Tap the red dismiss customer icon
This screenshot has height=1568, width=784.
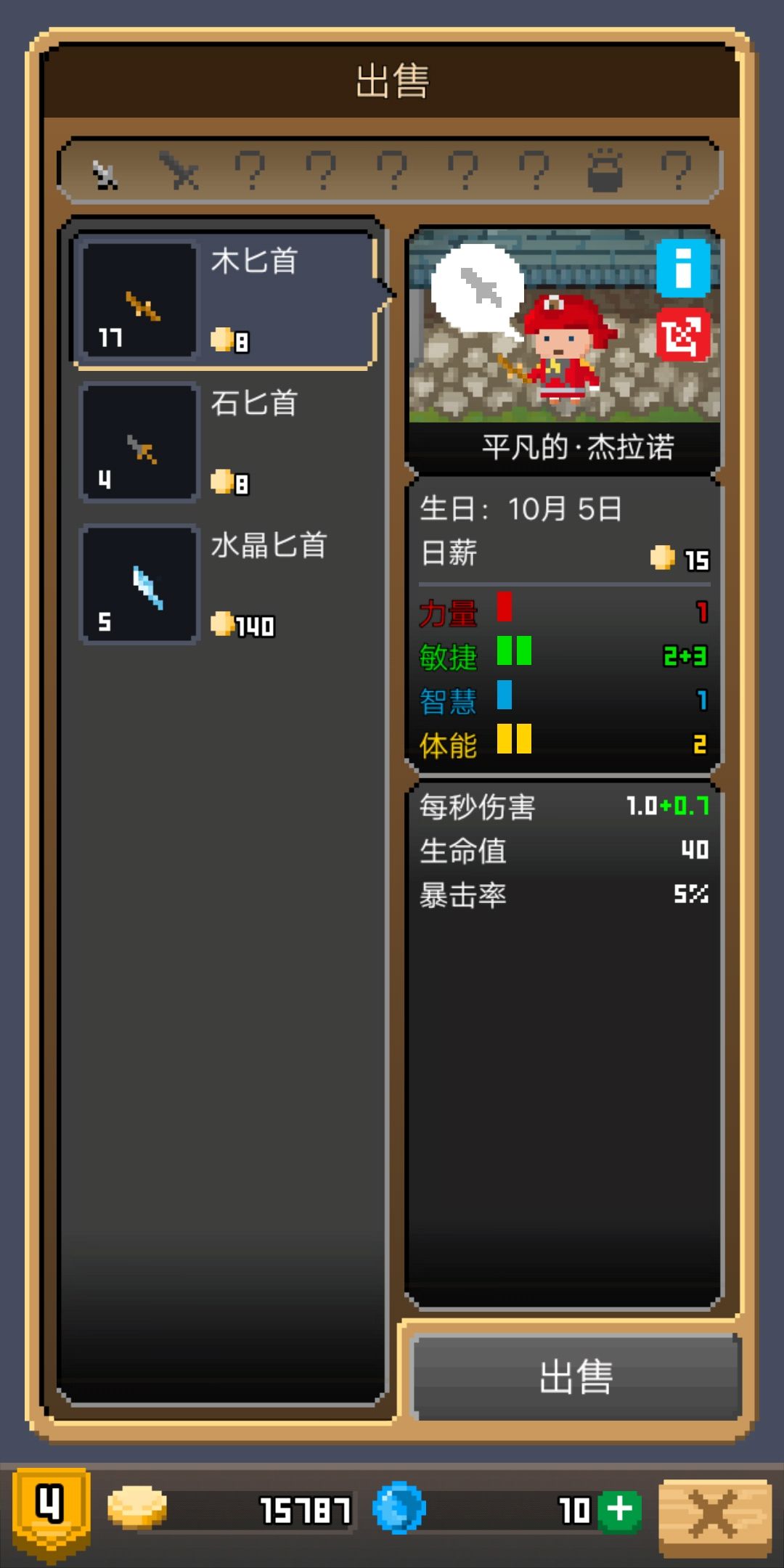pos(683,335)
